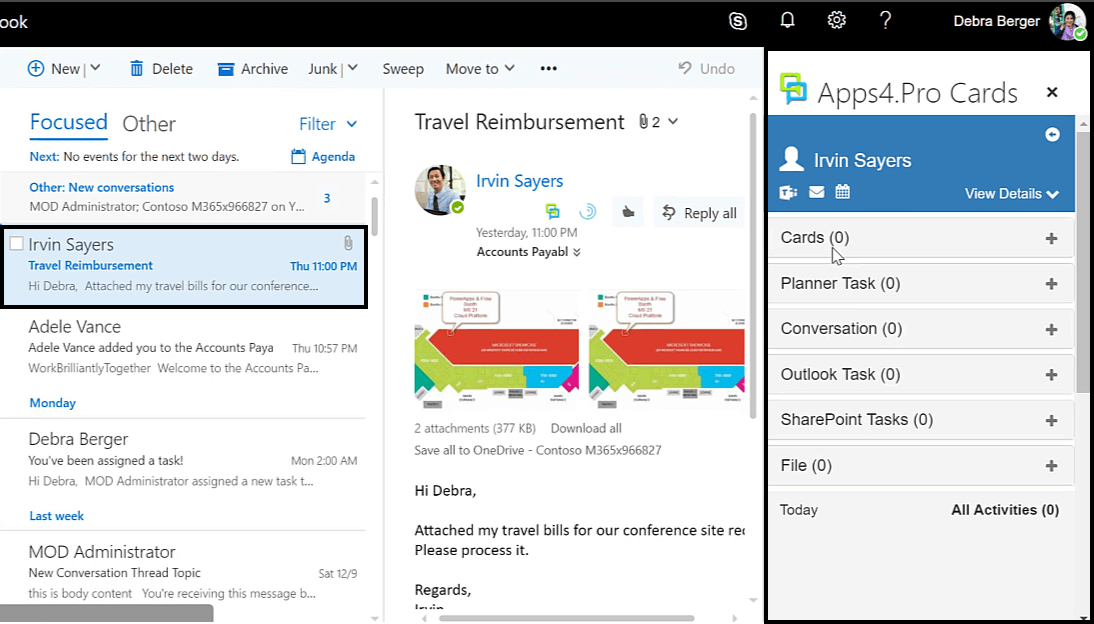Open the Irvin Sayers sender name link

click(519, 181)
